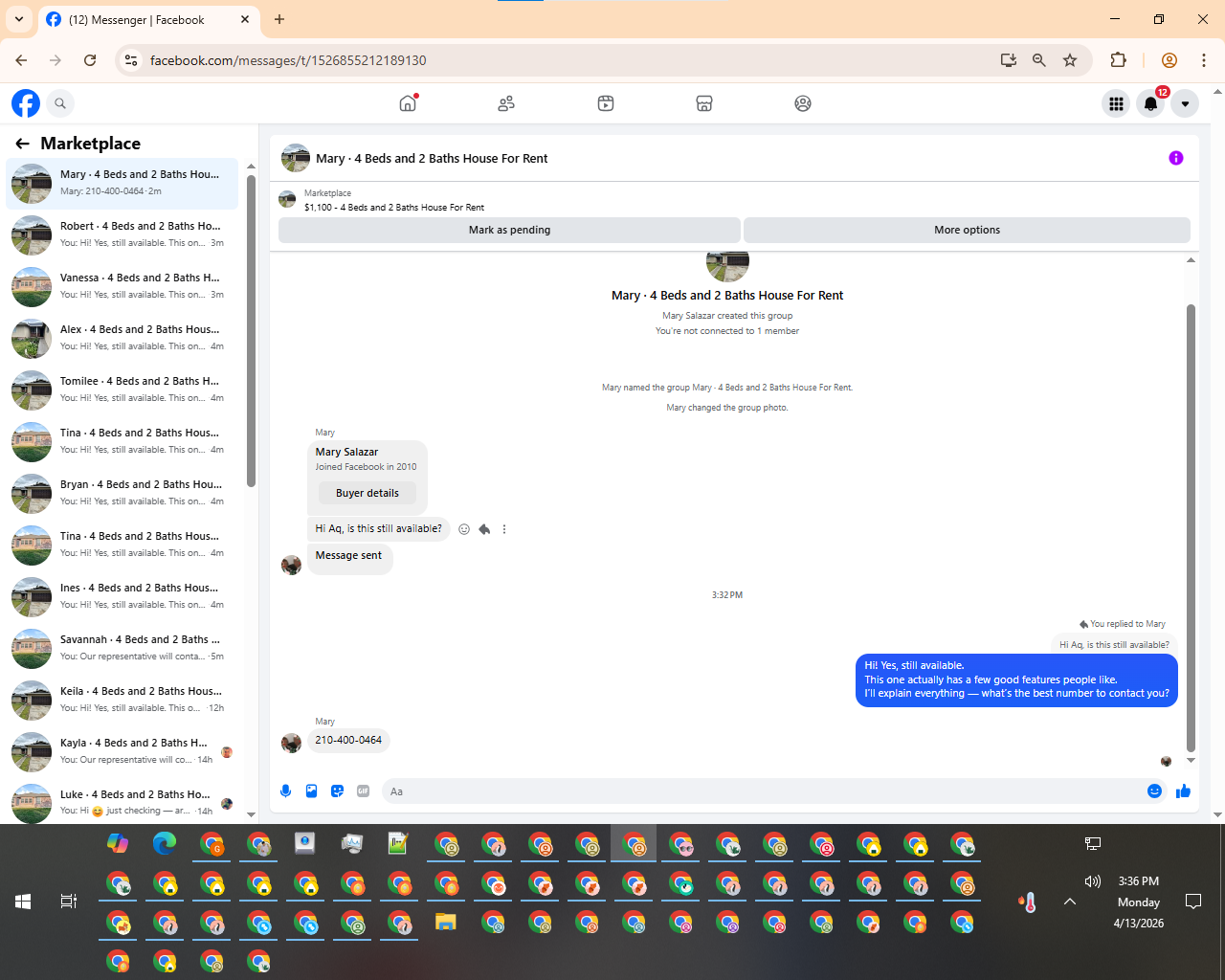Open the emoji picker in message box
Screen dimensions: 1225x980
(x=1154, y=791)
